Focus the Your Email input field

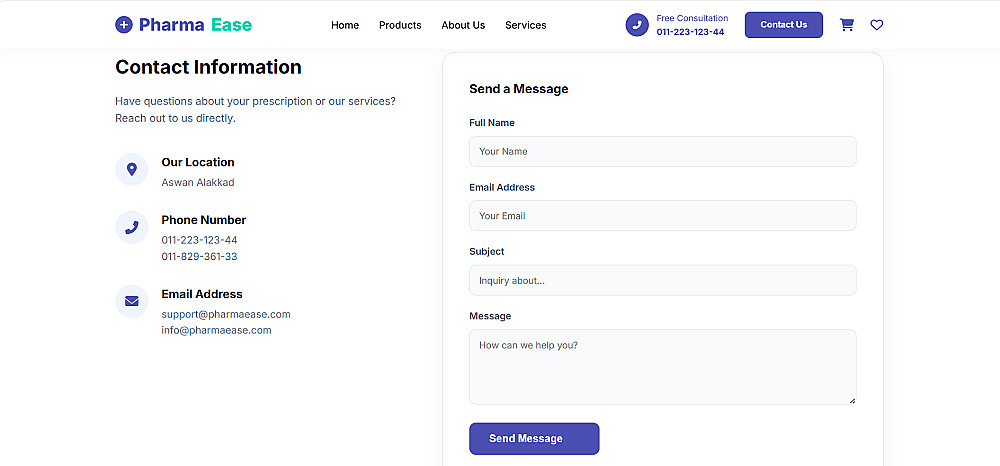click(x=662, y=216)
